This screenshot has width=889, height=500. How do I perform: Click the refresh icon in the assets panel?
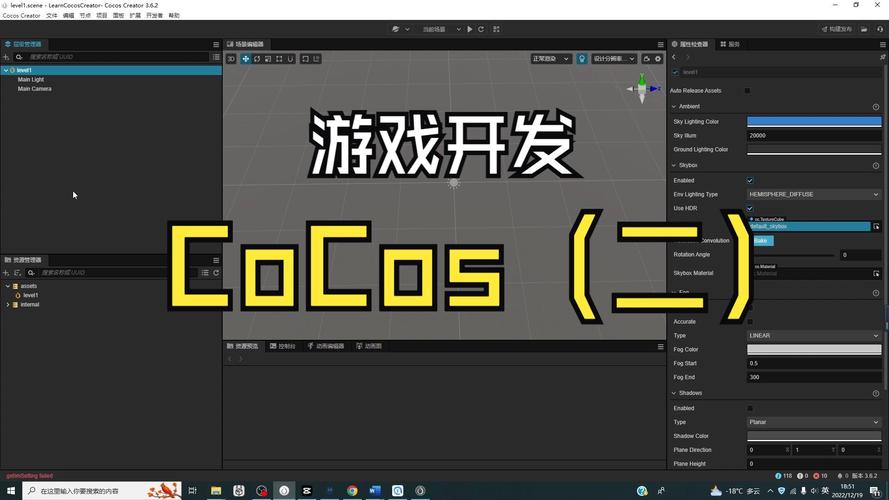point(216,273)
